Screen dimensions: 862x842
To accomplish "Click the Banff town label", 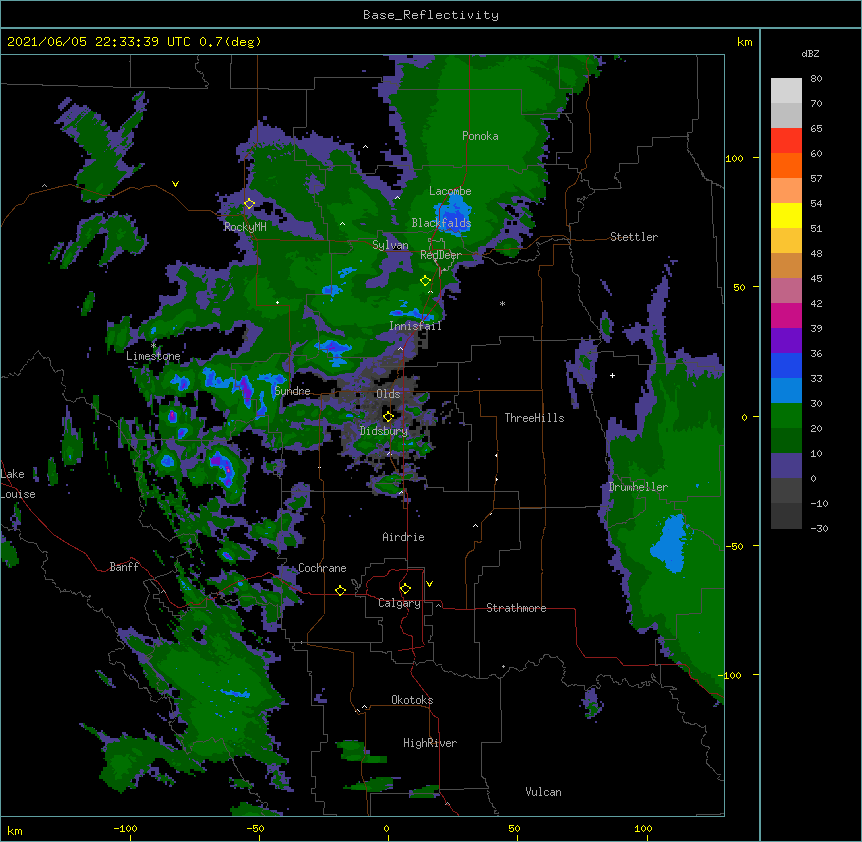I will [124, 567].
